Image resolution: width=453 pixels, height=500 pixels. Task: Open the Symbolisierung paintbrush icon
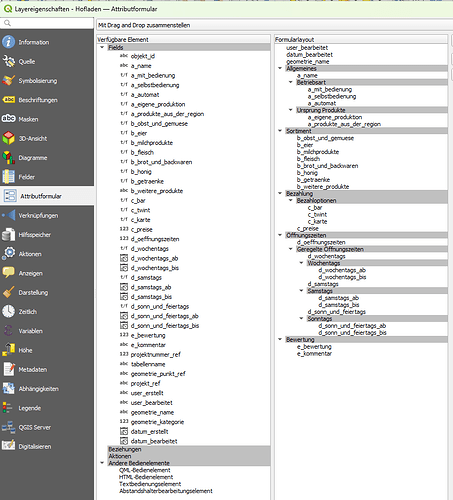click(8, 81)
